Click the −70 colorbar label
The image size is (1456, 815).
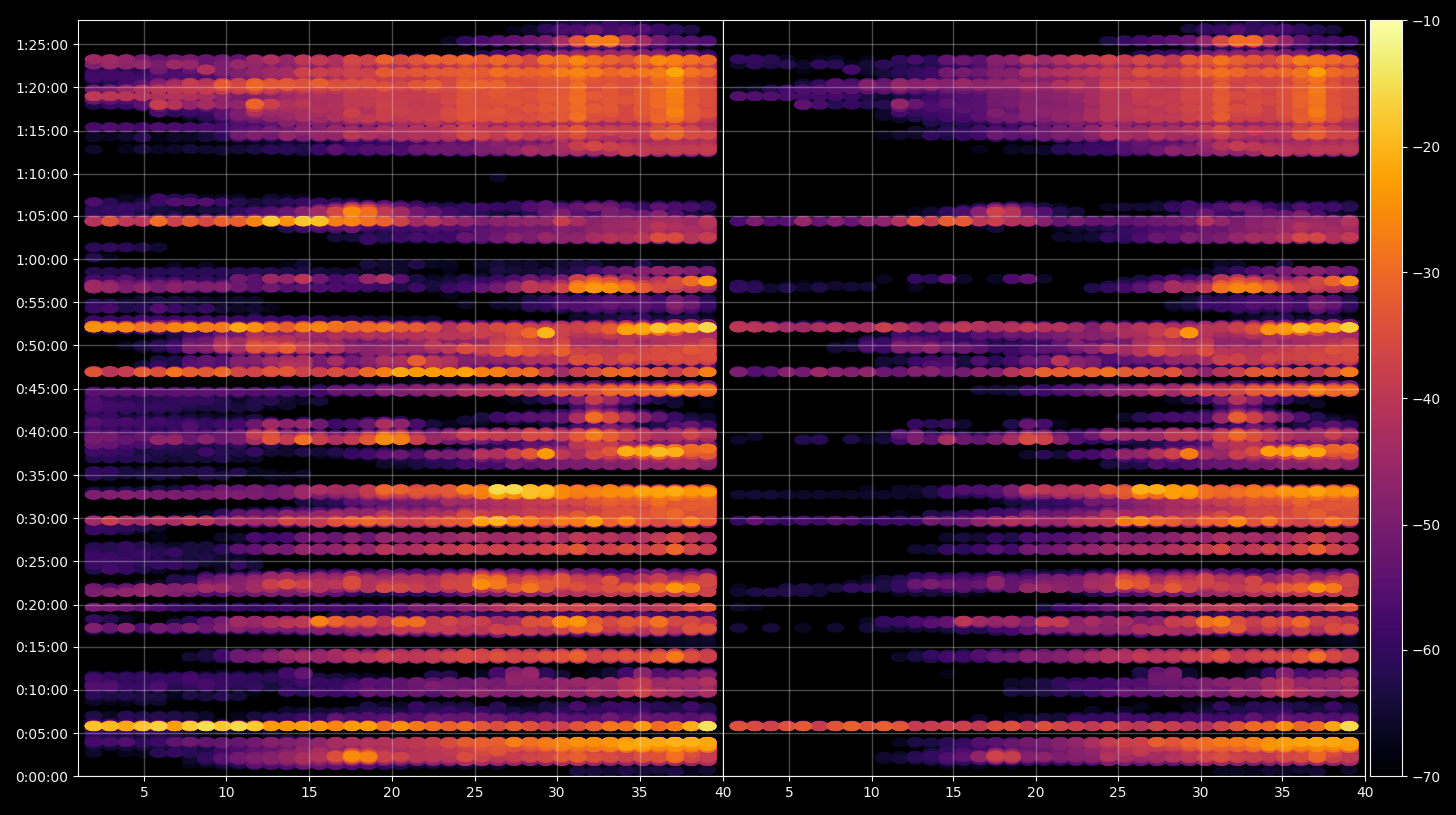[x=1426, y=777]
